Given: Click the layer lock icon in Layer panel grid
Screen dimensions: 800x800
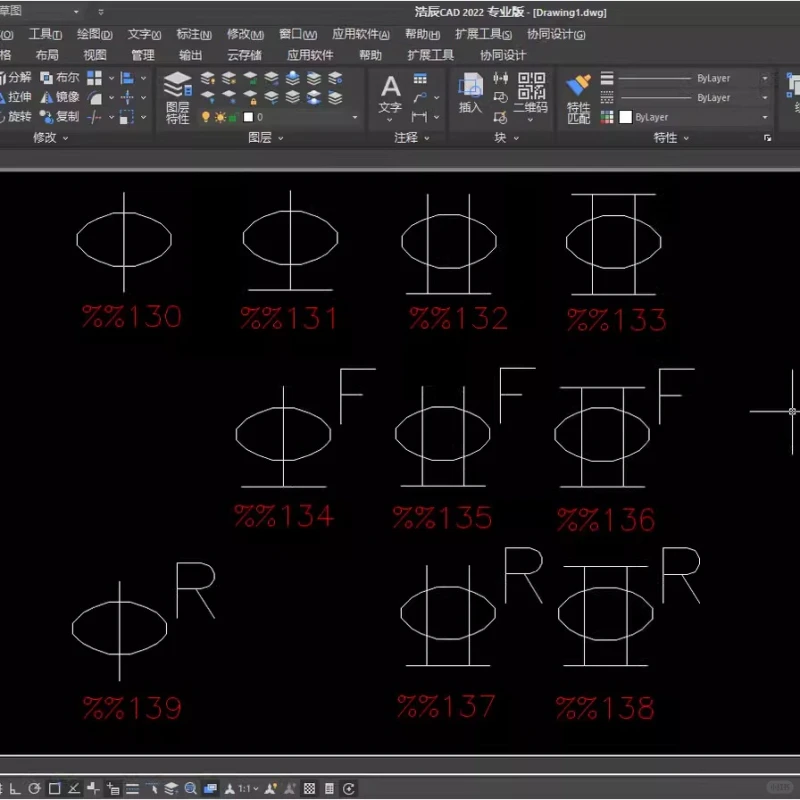Looking at the screenshot, I should click(250, 97).
